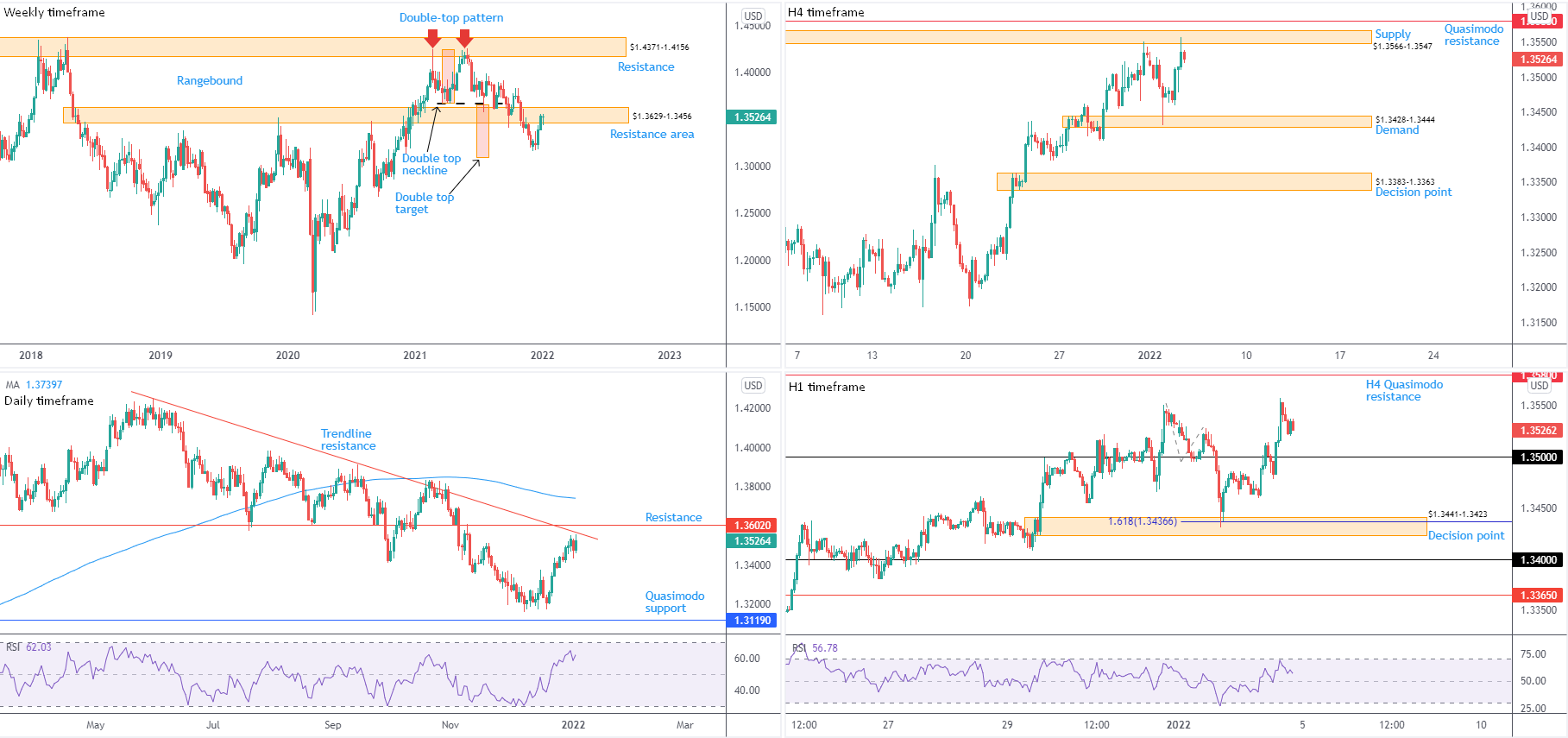Select the red 1.33650 price label on H1 chart
1568x738 pixels.
coord(1539,596)
